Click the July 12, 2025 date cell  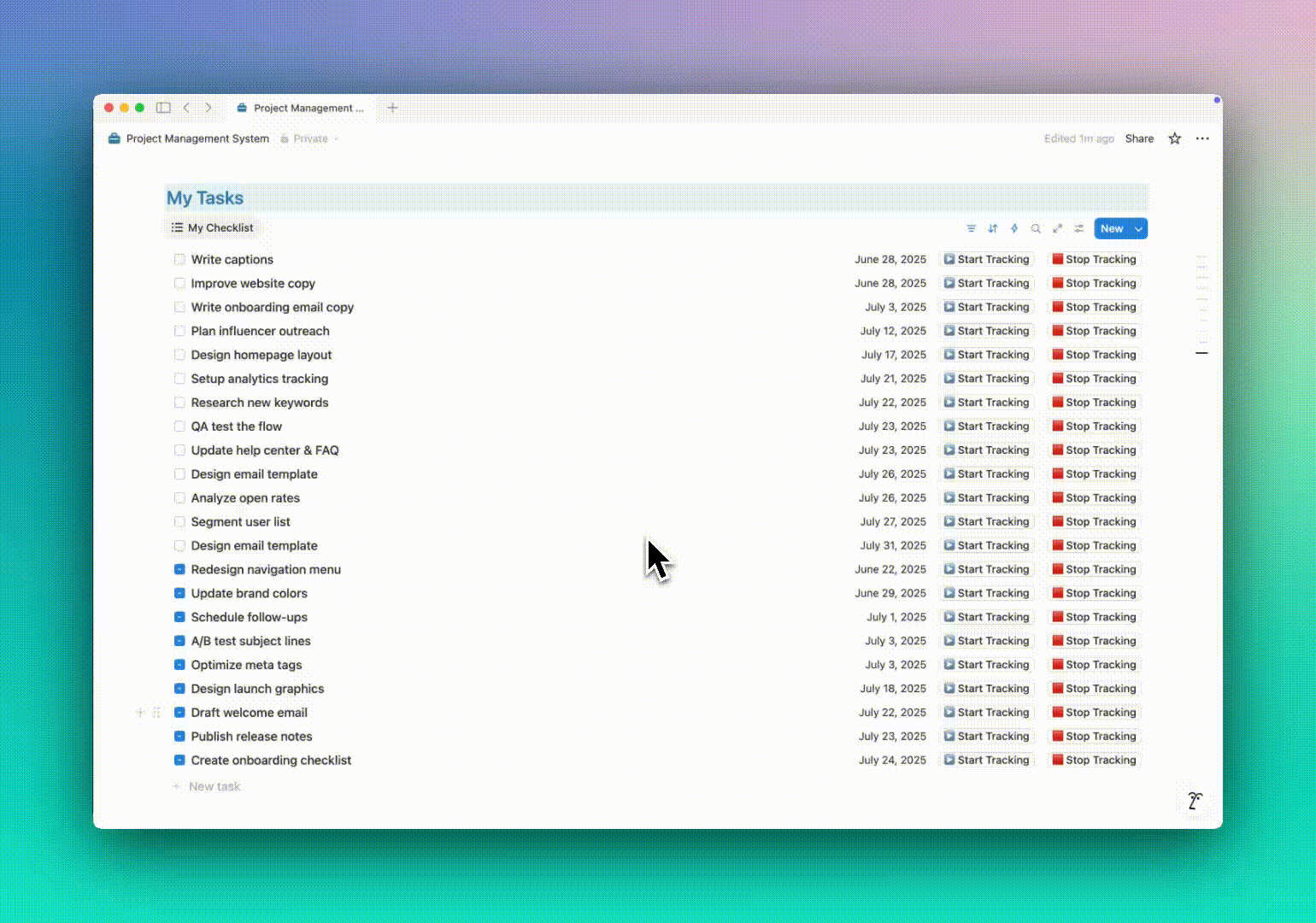pos(893,331)
